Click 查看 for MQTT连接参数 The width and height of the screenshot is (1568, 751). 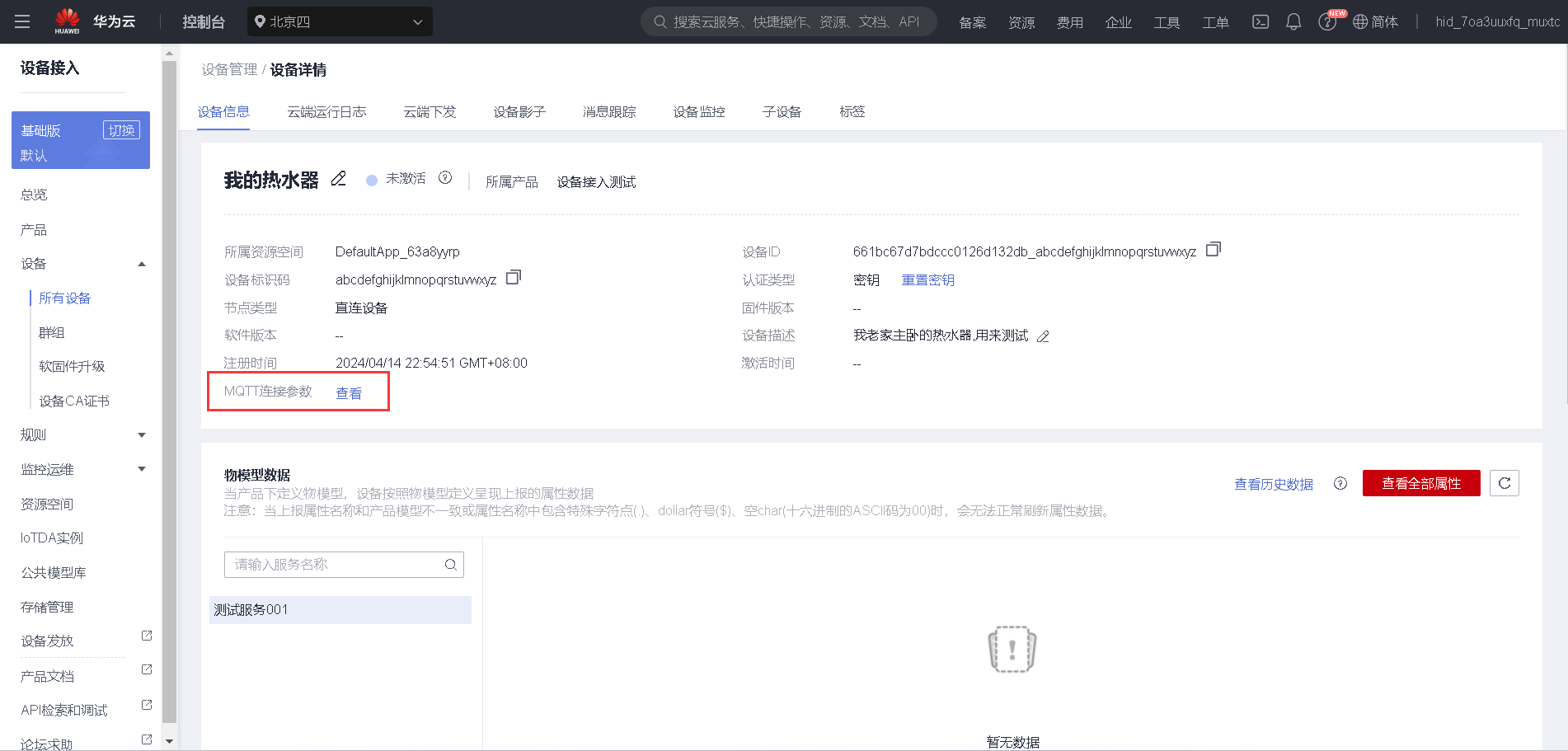coord(349,393)
